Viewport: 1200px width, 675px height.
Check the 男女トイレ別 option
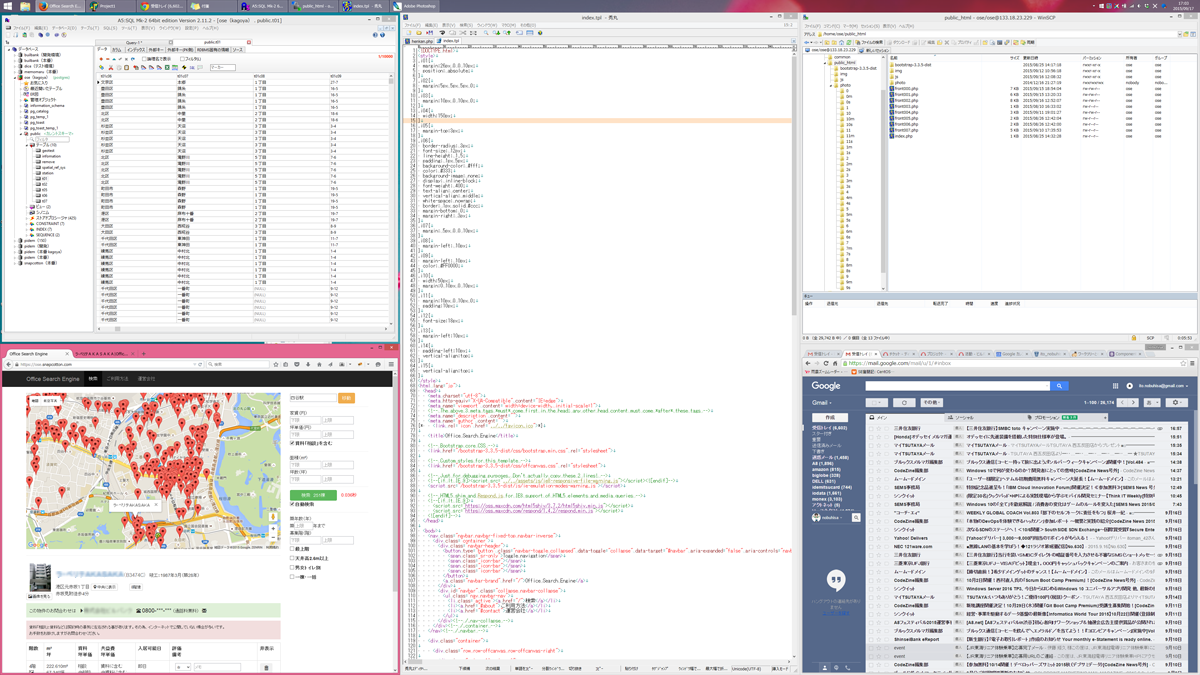tap(293, 568)
